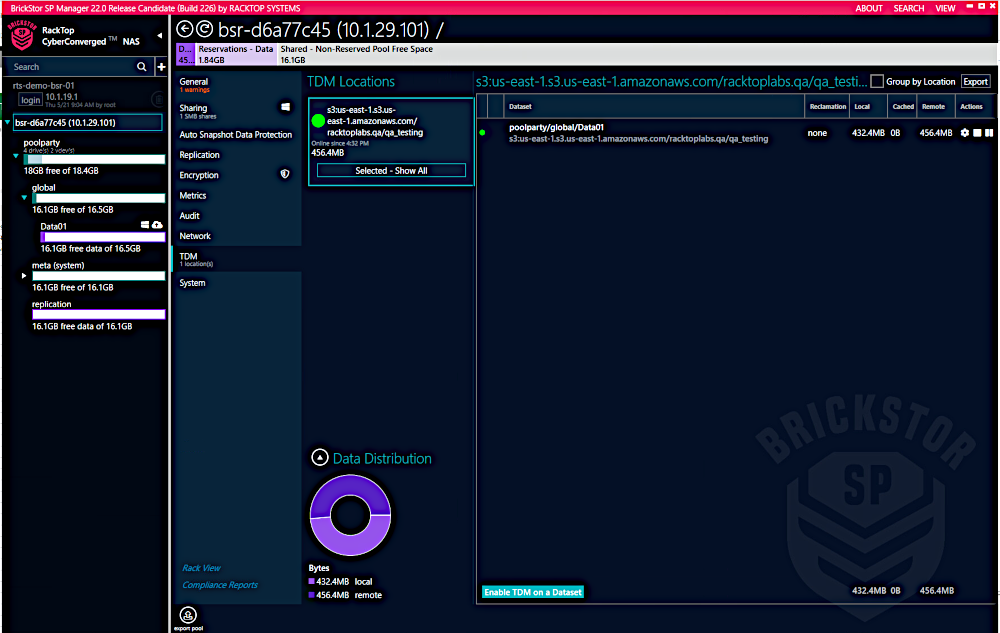Open the gear settings for the Data01 dataset row

964,133
